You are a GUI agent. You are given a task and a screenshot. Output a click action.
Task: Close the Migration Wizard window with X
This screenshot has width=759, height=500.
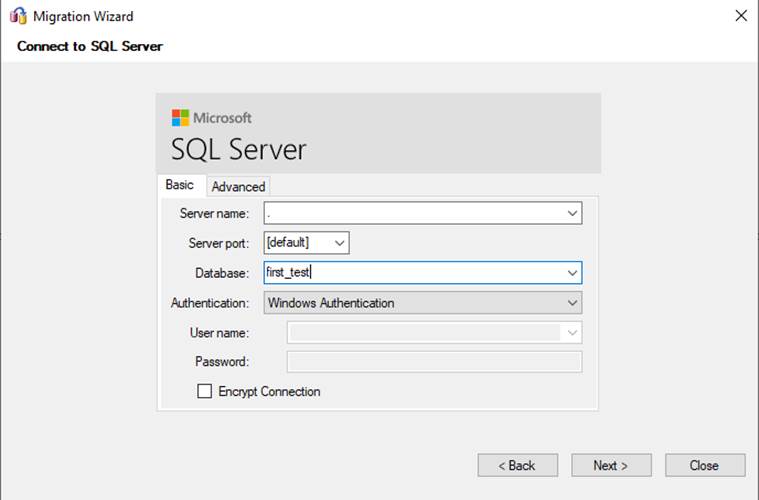click(x=741, y=15)
